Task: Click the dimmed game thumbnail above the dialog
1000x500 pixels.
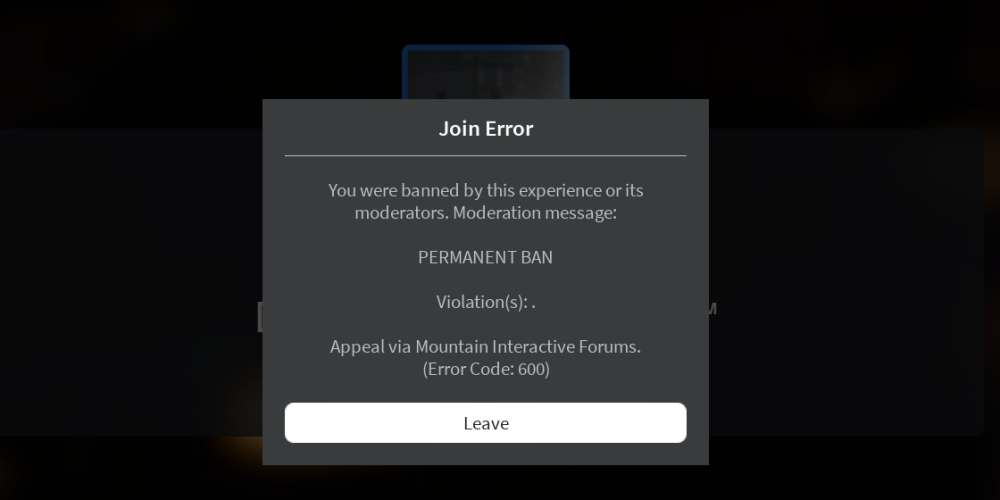Action: pos(485,72)
